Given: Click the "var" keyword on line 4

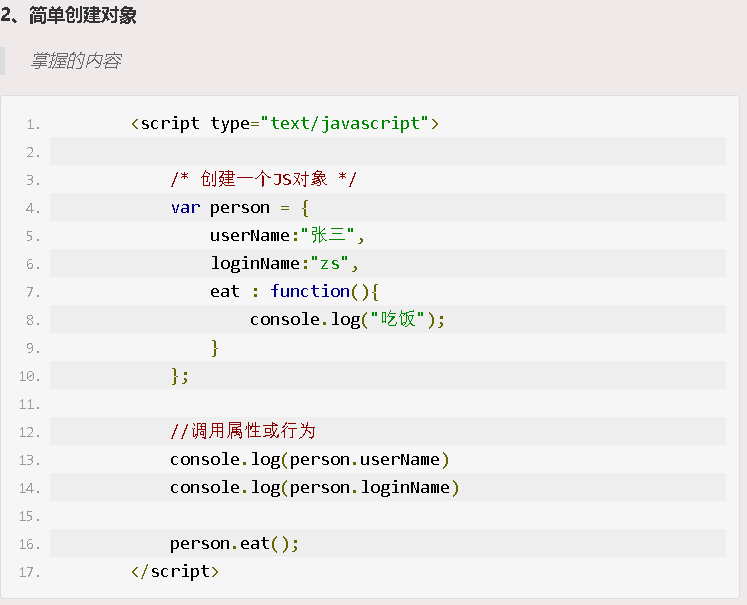Looking at the screenshot, I should click(185, 208).
